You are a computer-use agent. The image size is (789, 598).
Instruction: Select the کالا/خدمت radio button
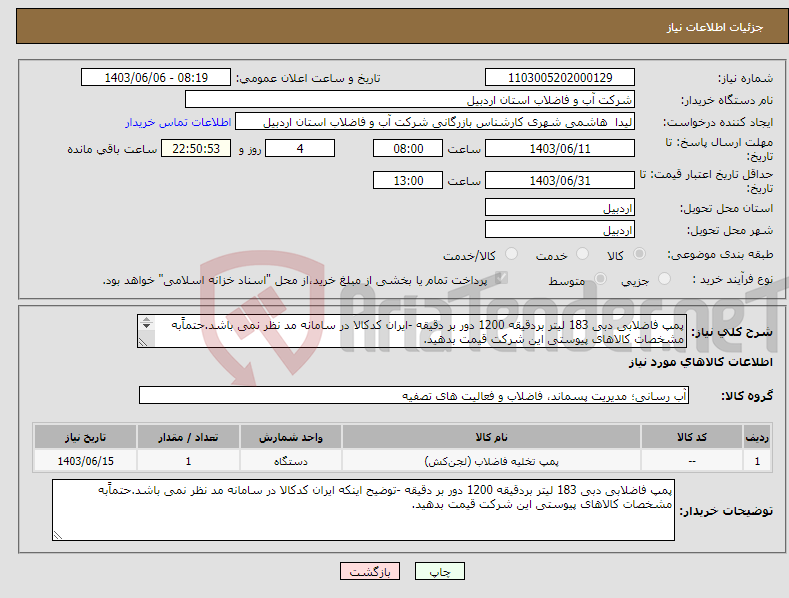click(511, 254)
